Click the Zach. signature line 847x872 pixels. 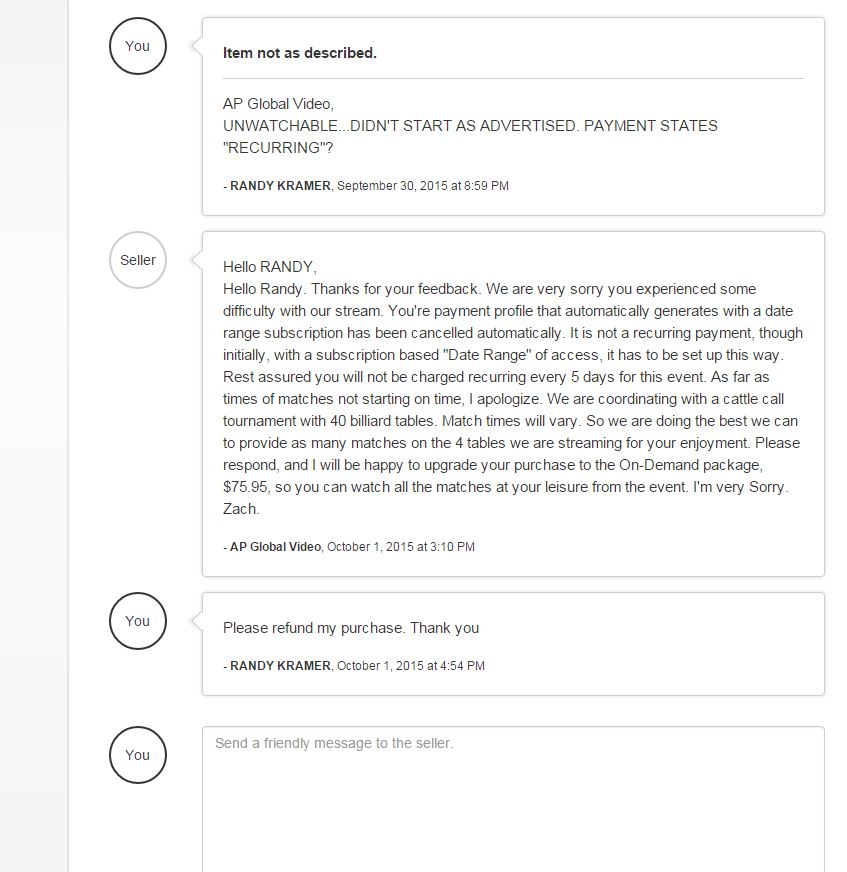click(x=241, y=509)
